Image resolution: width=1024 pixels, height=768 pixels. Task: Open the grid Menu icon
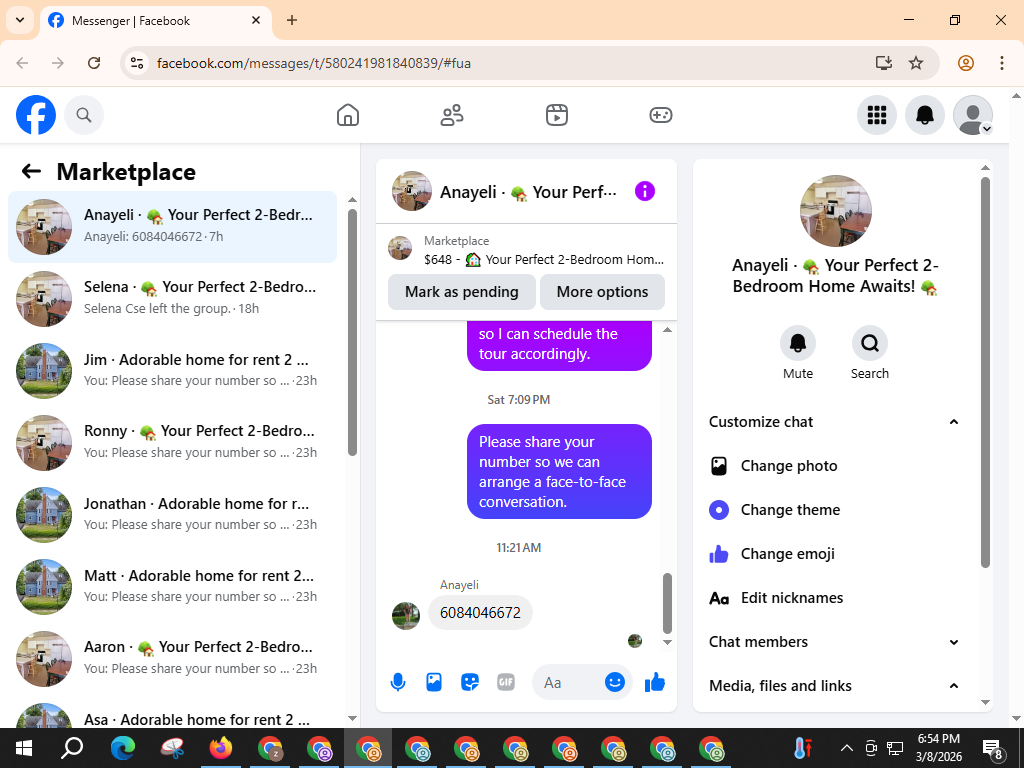(x=876, y=115)
